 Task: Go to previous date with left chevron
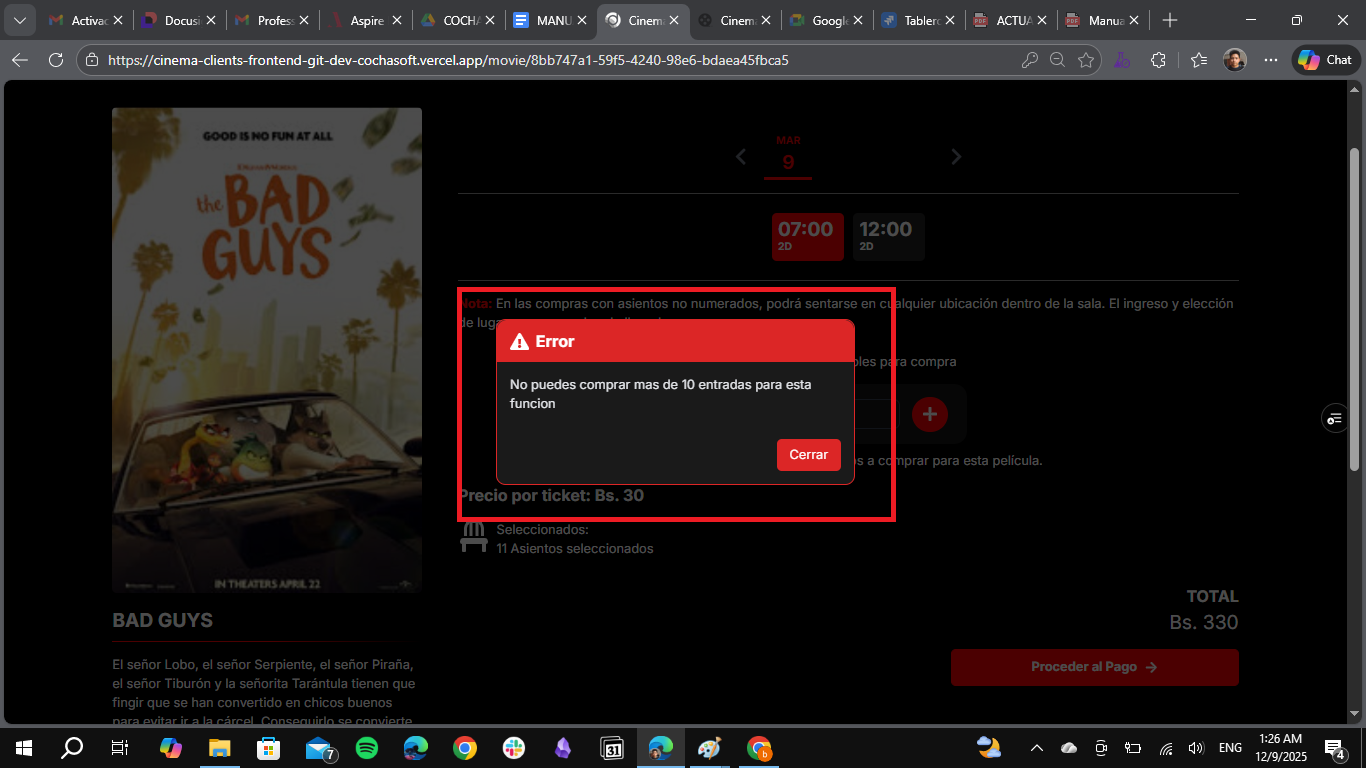tap(741, 156)
